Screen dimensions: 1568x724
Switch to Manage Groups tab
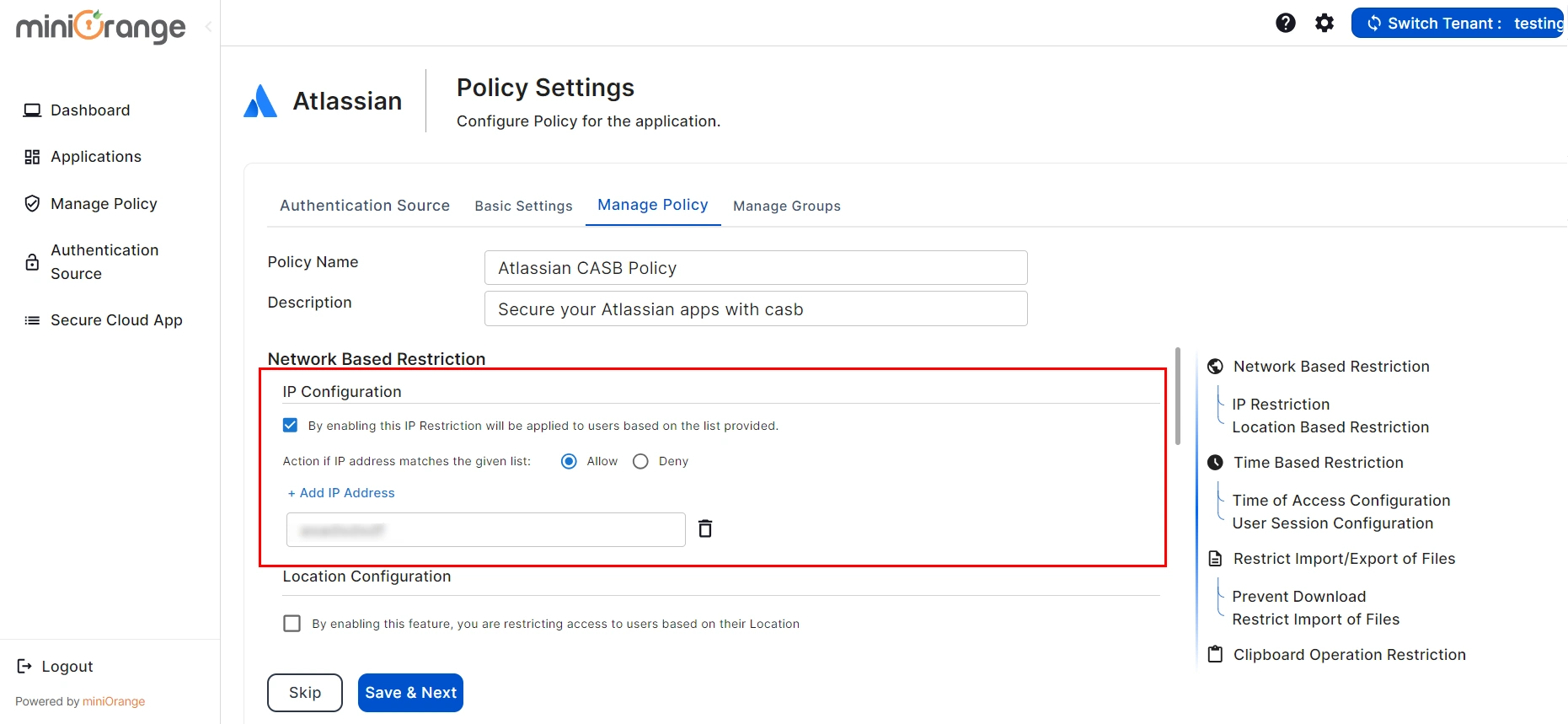click(787, 206)
